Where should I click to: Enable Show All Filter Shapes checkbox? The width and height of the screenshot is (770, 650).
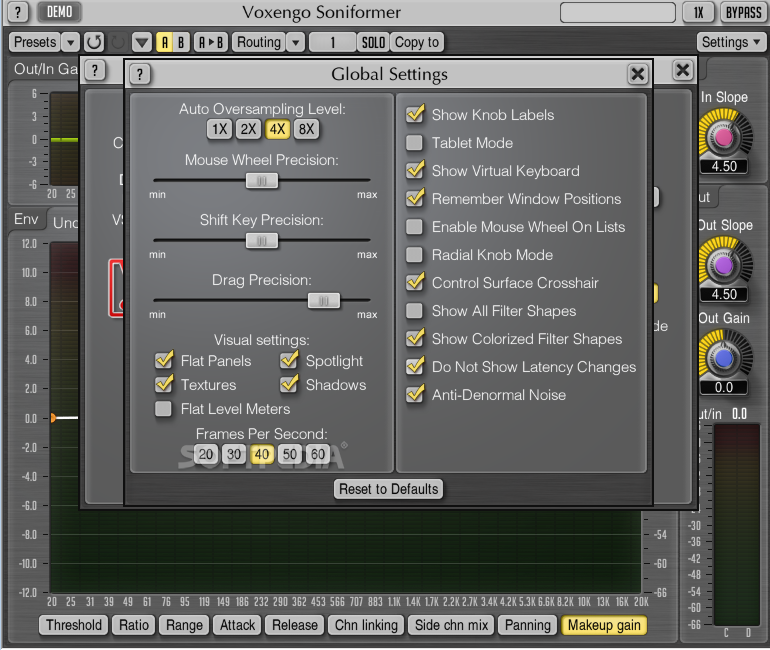click(x=414, y=311)
